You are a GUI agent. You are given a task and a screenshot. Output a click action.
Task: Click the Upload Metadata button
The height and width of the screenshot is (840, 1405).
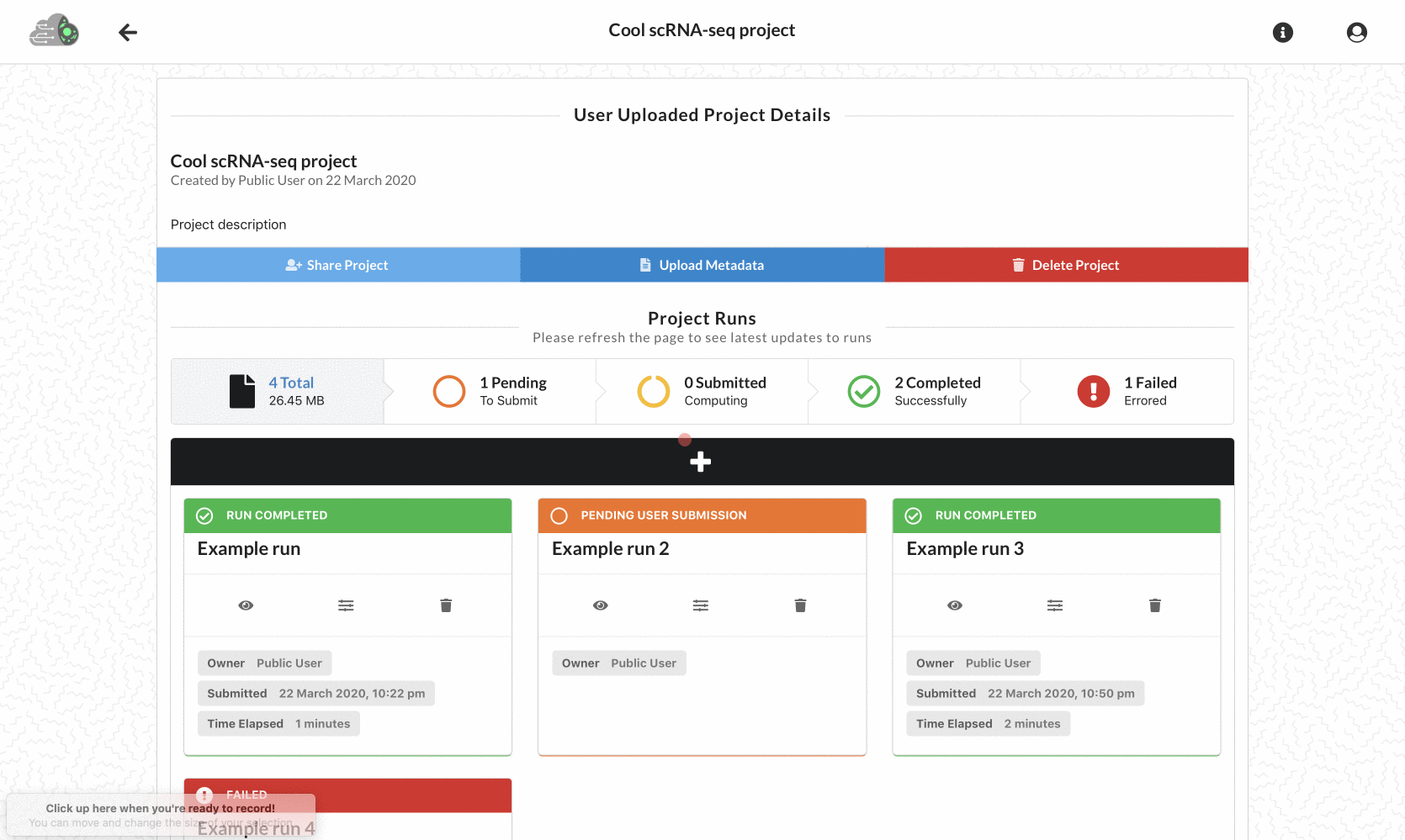[x=702, y=265]
